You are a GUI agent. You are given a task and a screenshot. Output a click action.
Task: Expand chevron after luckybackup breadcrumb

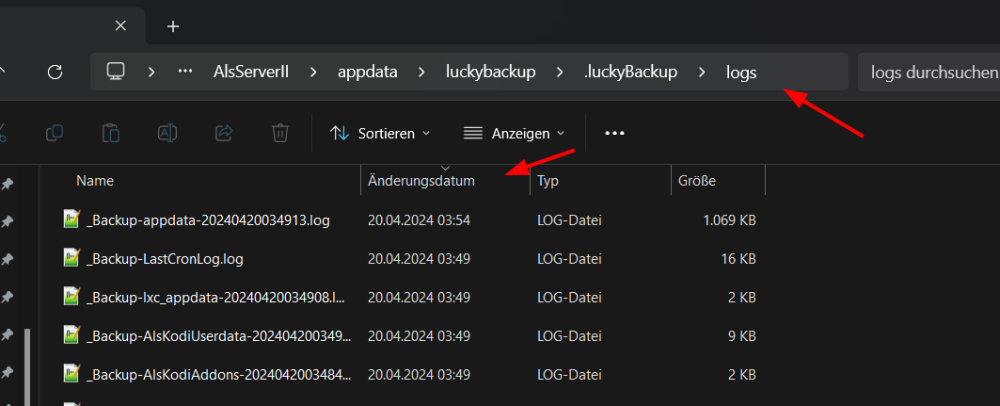pyautogui.click(x=560, y=72)
